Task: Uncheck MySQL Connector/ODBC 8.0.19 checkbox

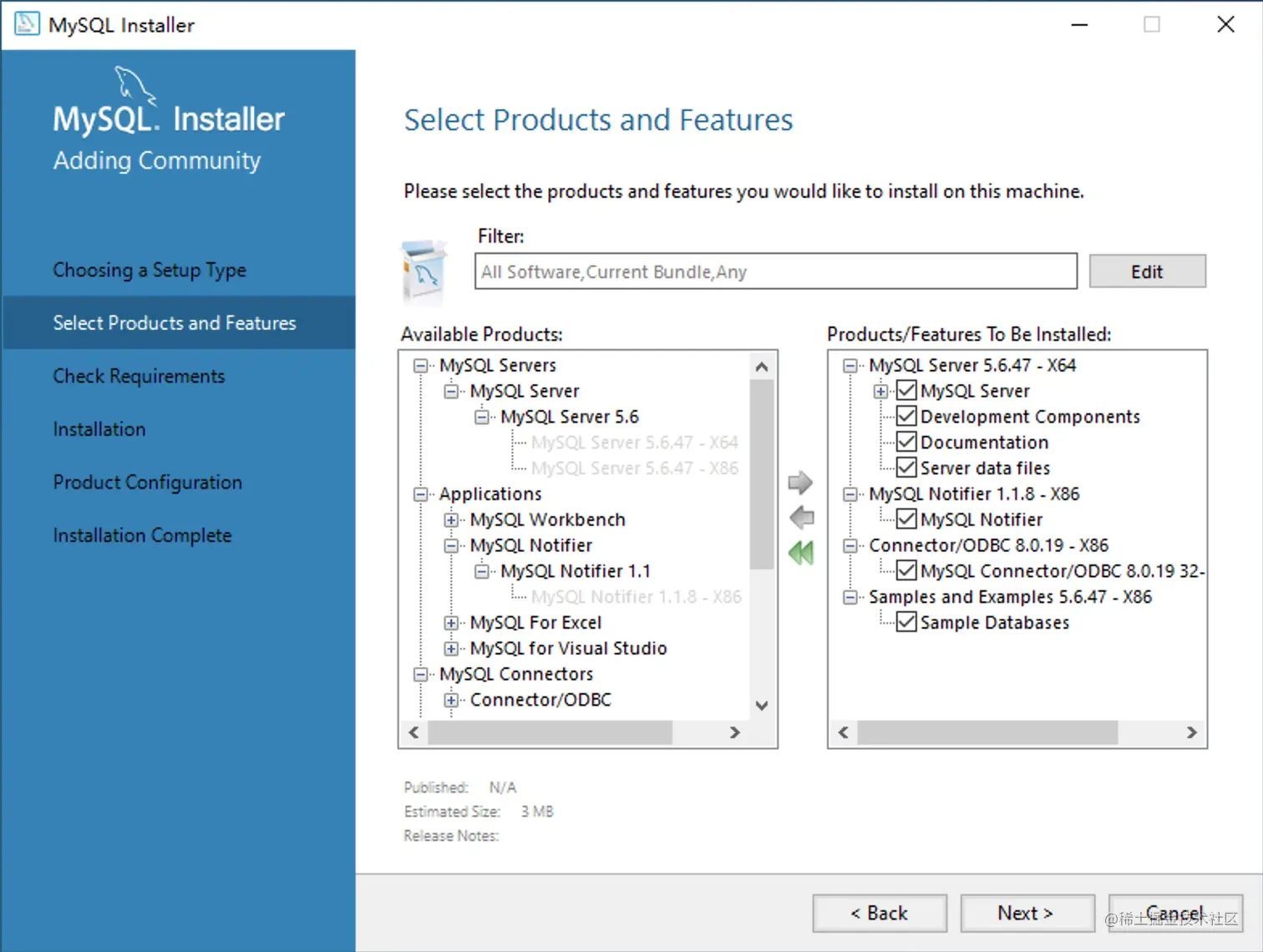Action: click(x=906, y=571)
